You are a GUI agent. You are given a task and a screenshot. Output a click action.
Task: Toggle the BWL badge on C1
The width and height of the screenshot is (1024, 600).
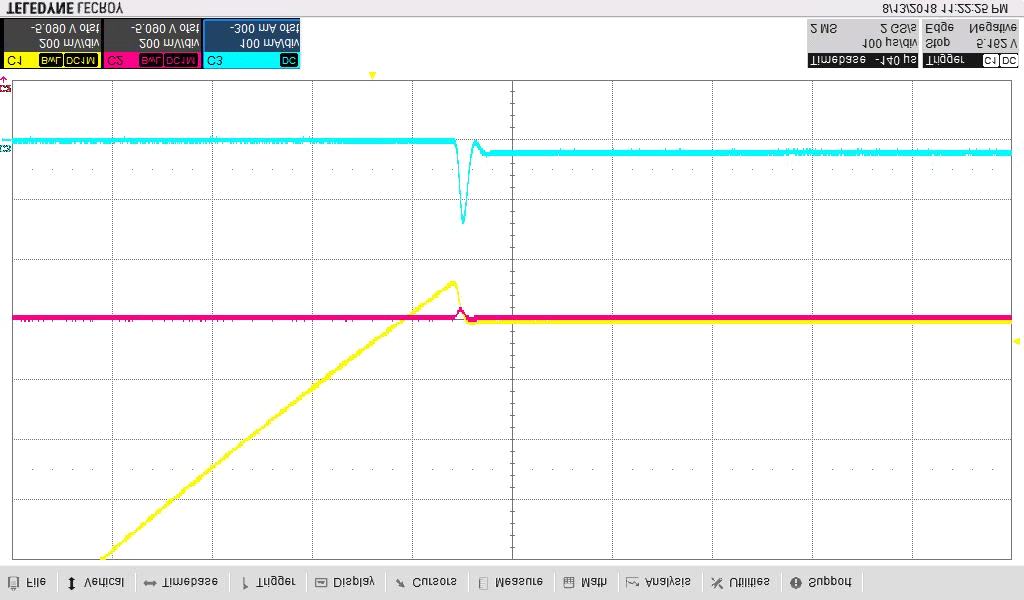click(49, 61)
